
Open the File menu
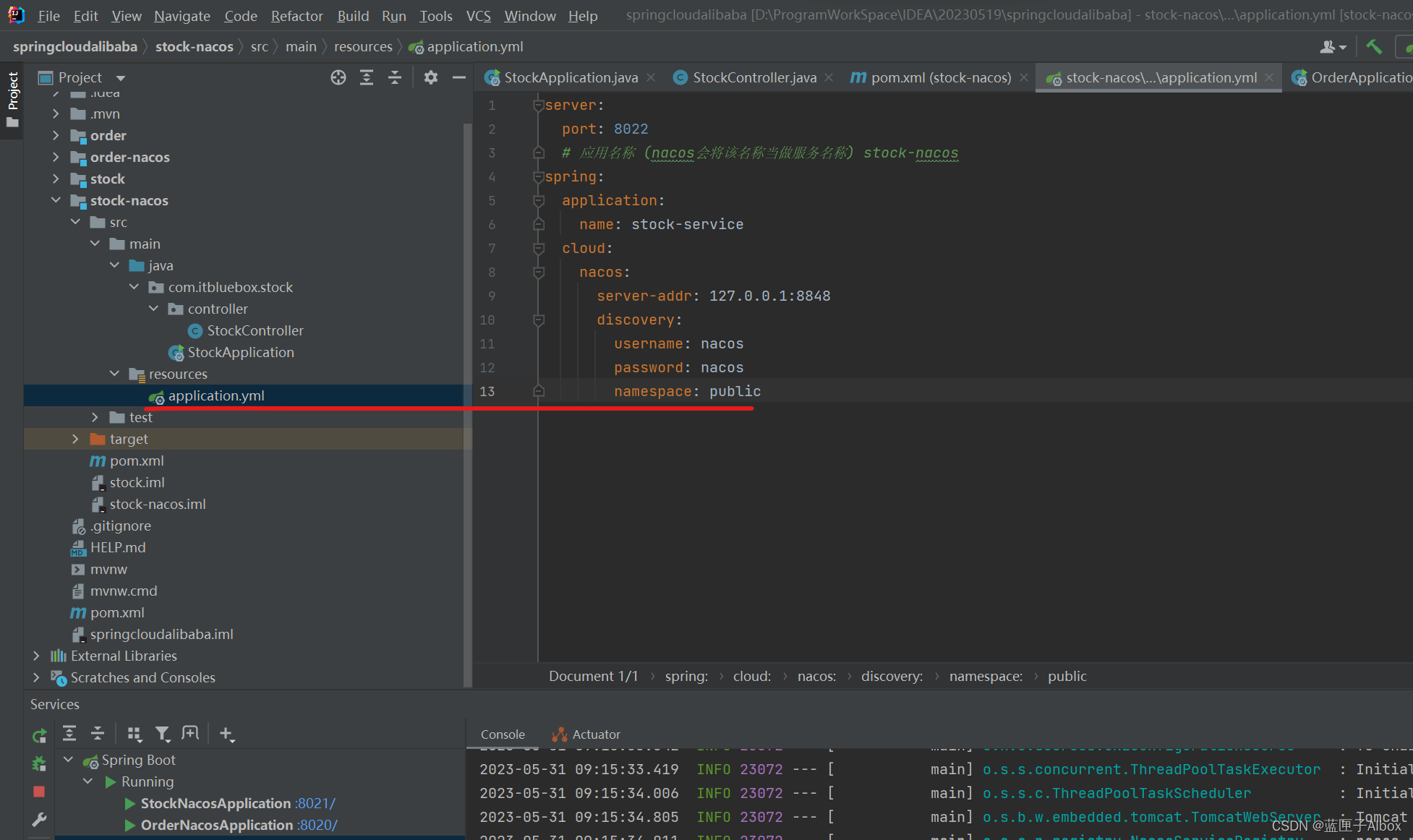48,16
